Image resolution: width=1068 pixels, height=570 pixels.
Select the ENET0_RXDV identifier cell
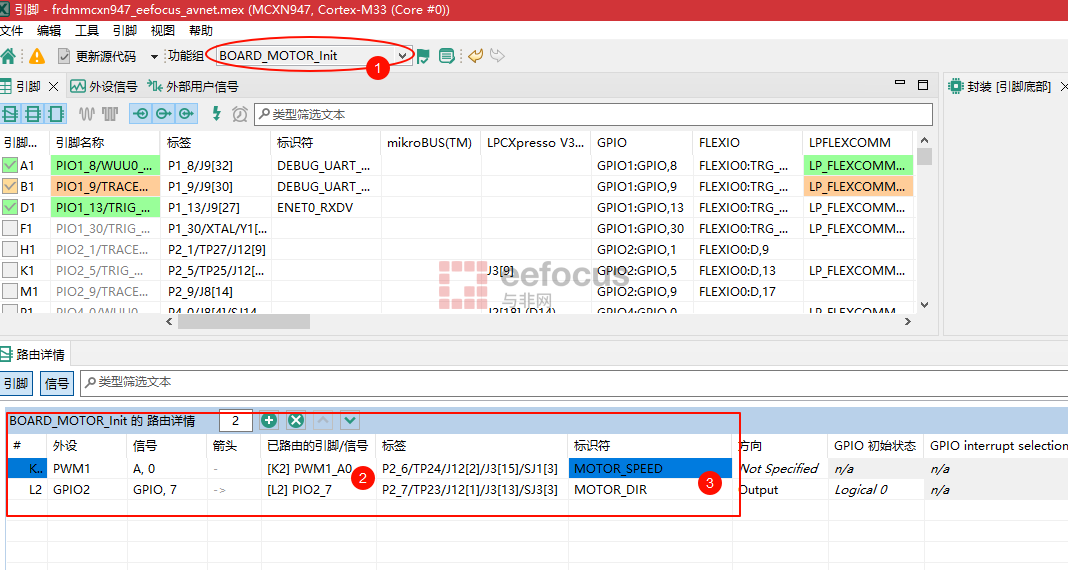325,207
